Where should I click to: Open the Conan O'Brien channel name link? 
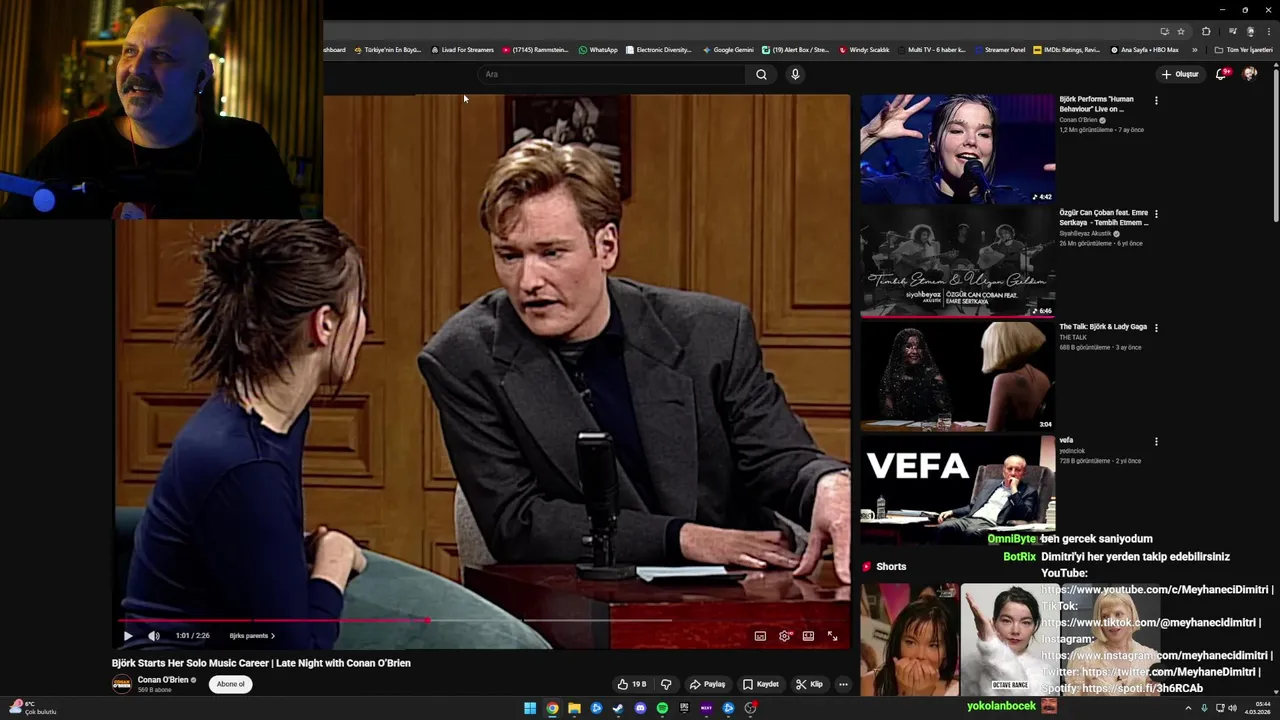pos(163,680)
